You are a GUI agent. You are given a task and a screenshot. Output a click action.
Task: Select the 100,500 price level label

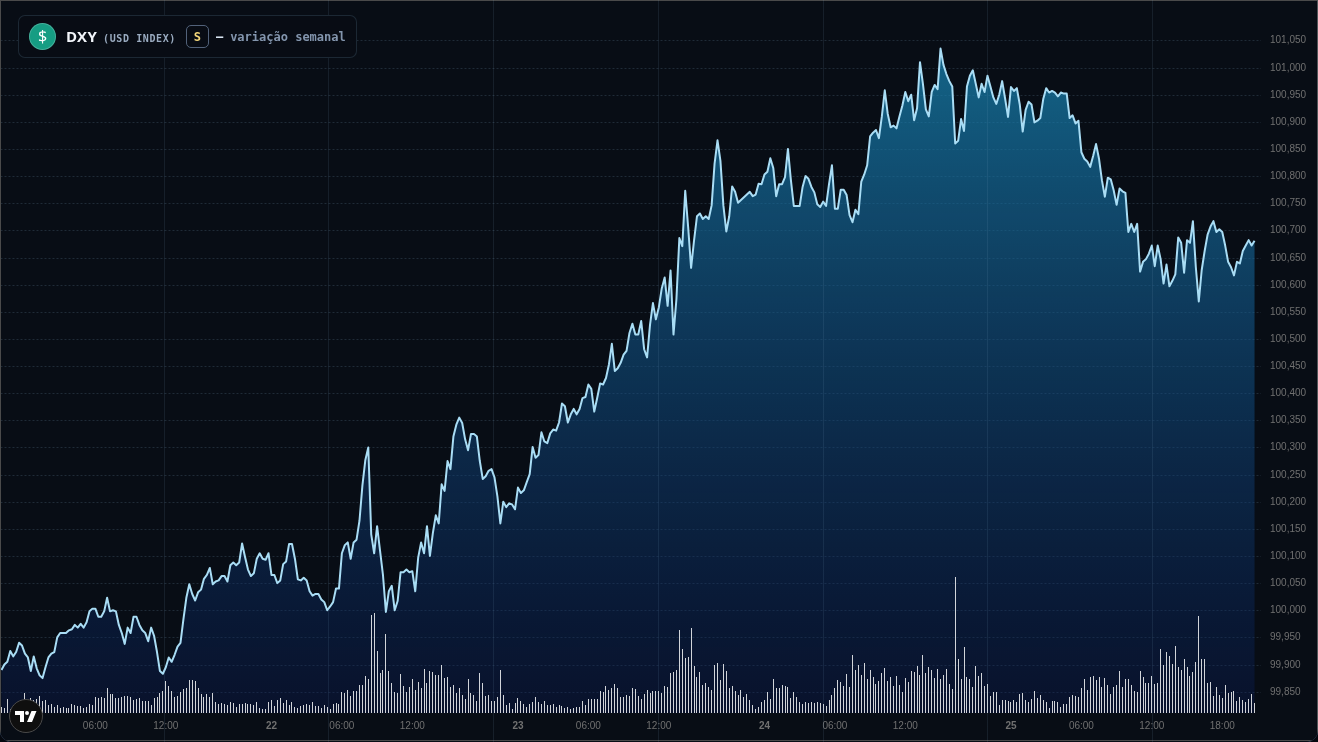point(1288,338)
